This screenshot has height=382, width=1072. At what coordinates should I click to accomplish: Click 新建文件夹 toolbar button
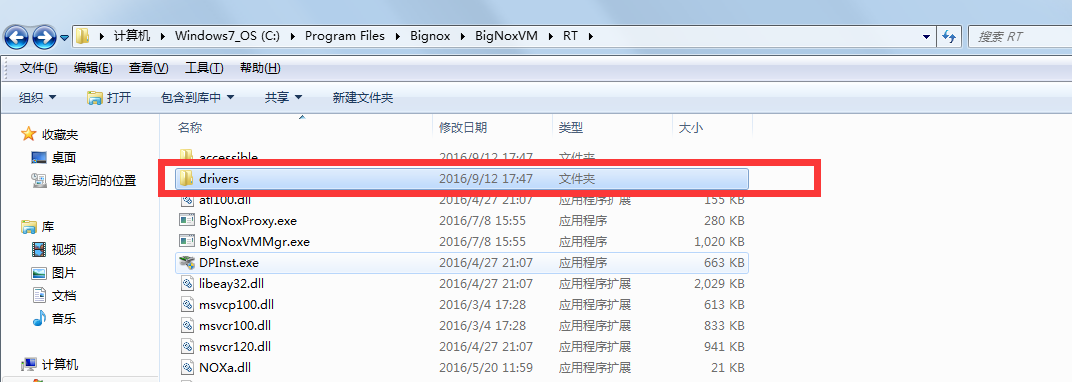(363, 98)
